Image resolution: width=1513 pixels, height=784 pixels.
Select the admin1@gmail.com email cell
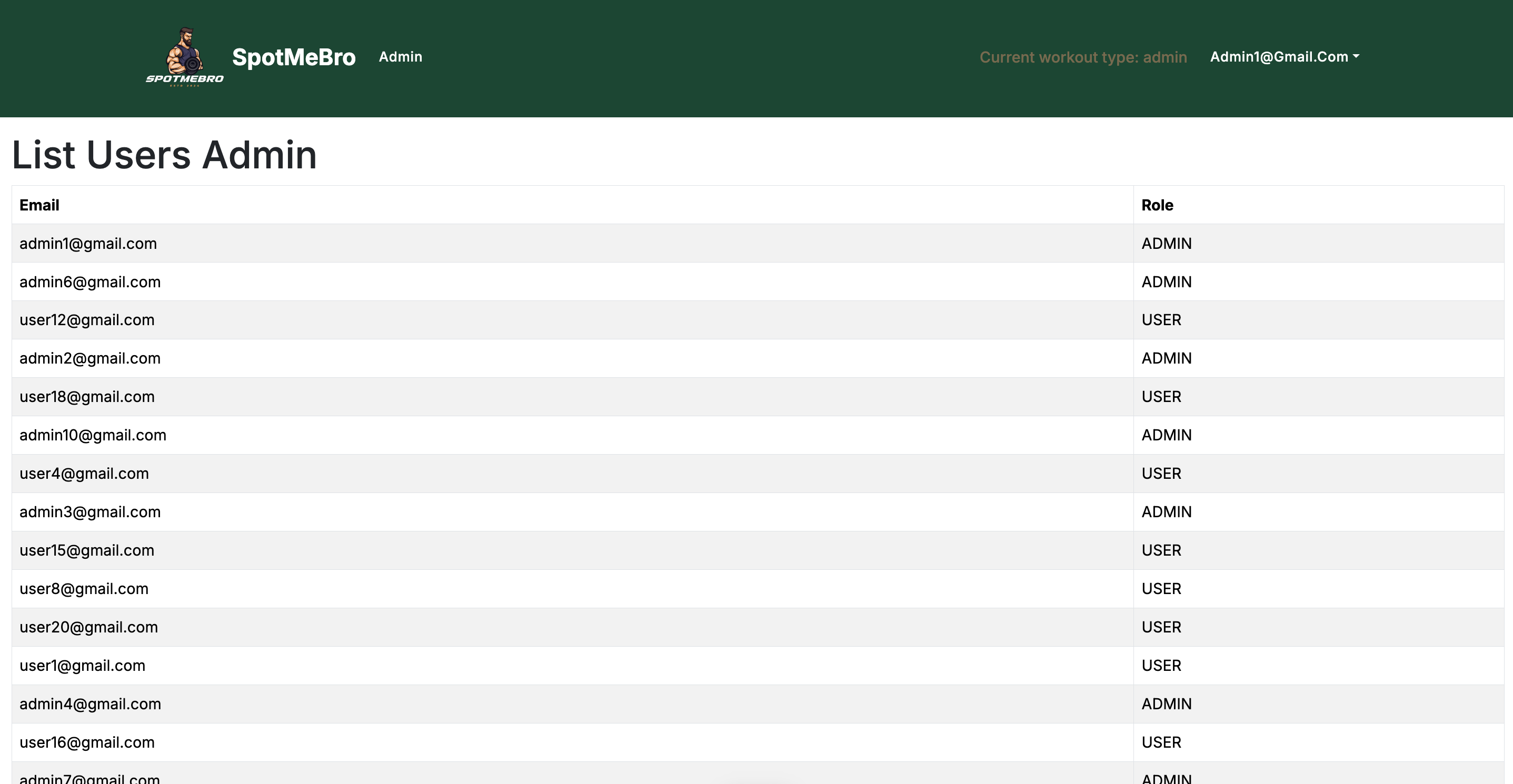click(88, 244)
